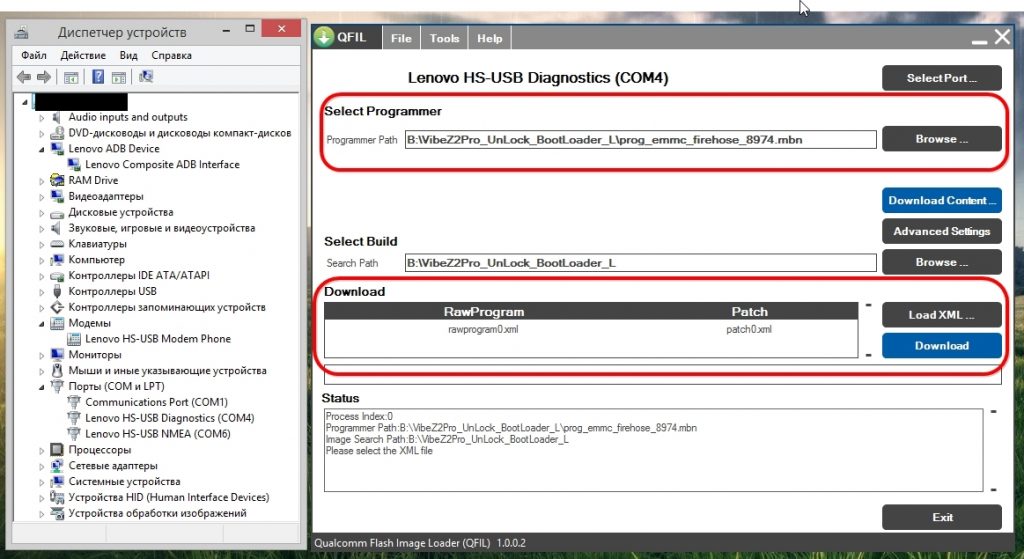This screenshot has height=559, width=1024.
Task: Select the Устройства HID category icon
Action: click(57, 498)
